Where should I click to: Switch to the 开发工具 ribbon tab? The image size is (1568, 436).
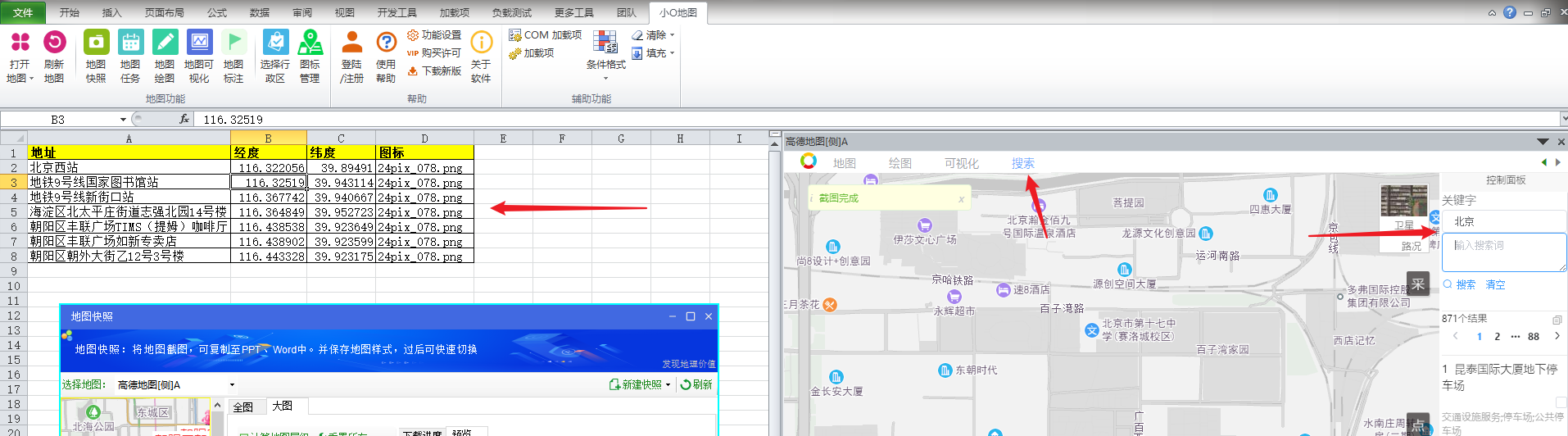coord(397,12)
